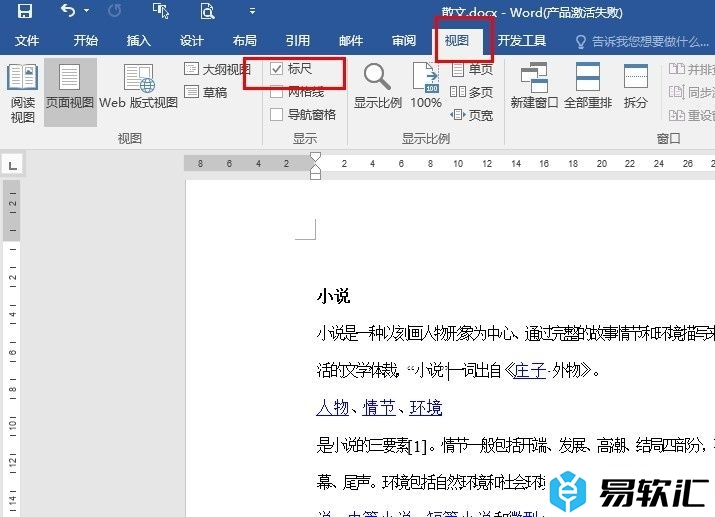
Task: Open the undo history dropdown arrow
Action: tap(86, 10)
